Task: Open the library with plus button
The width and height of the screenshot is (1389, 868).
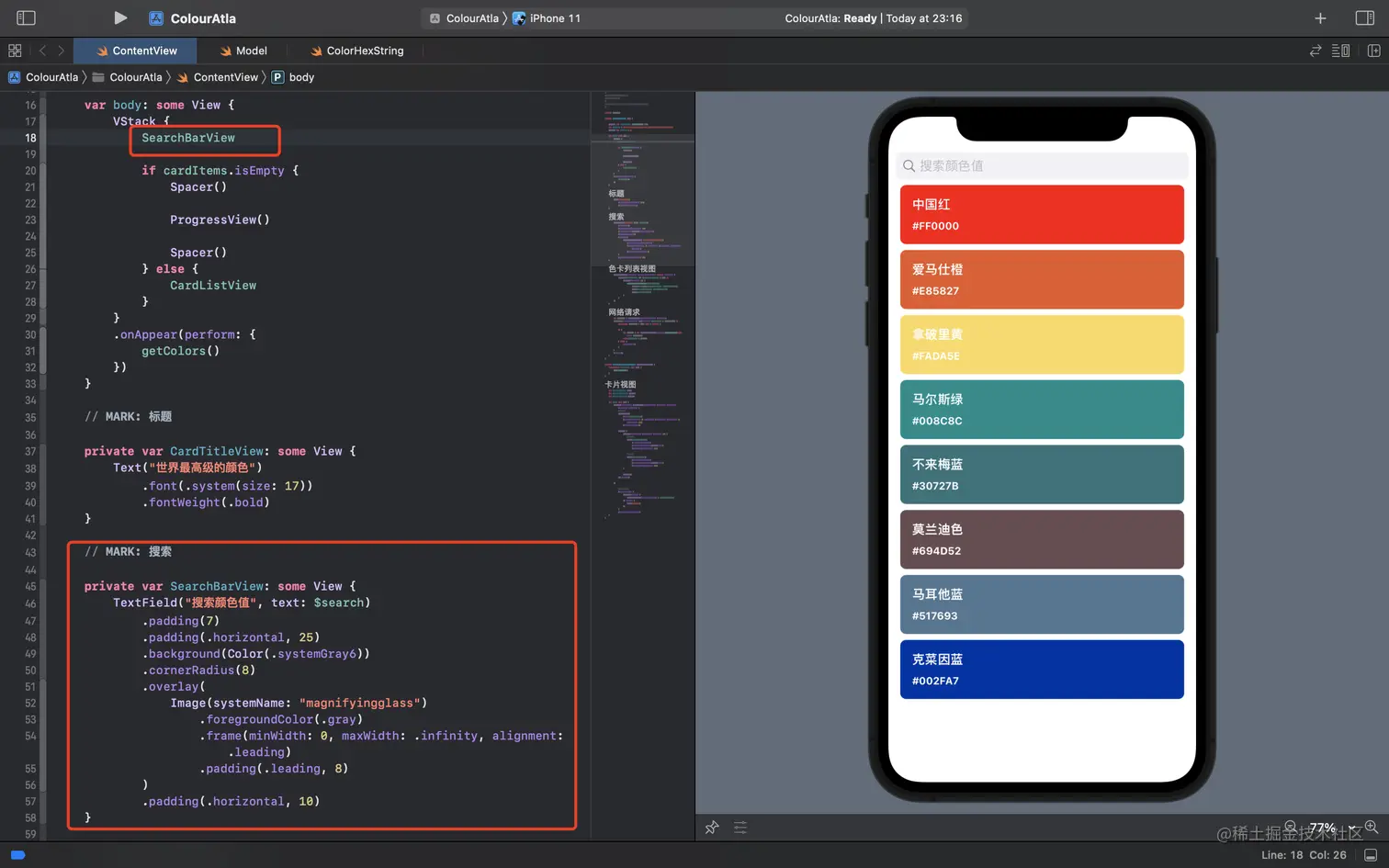Action: click(1320, 17)
